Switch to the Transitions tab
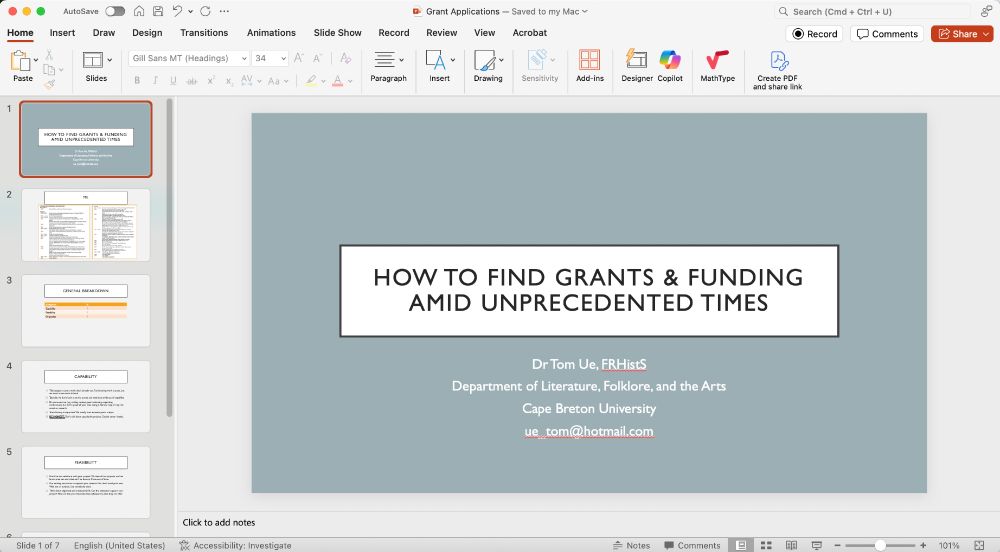1000x552 pixels. click(x=204, y=33)
